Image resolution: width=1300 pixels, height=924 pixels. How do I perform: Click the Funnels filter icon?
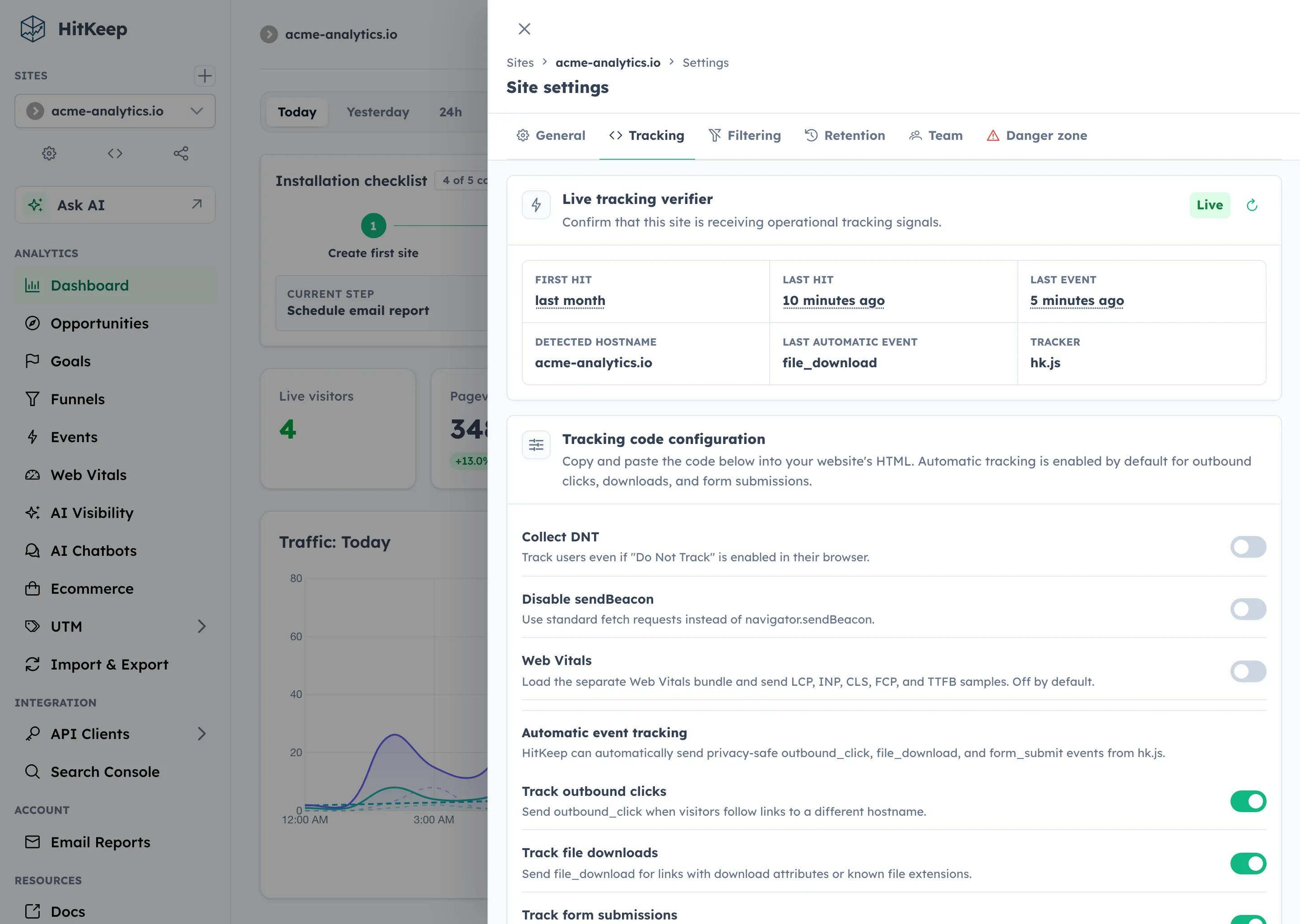[32, 399]
